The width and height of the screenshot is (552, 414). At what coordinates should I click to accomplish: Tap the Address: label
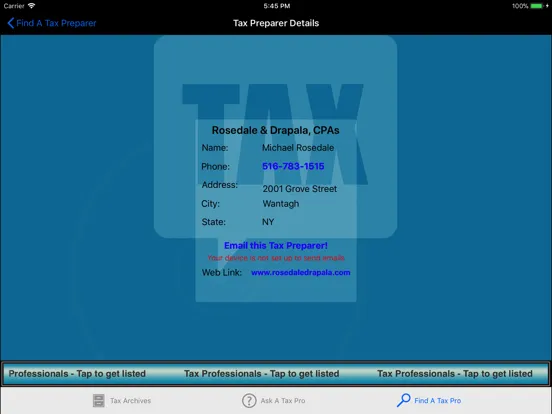220,185
